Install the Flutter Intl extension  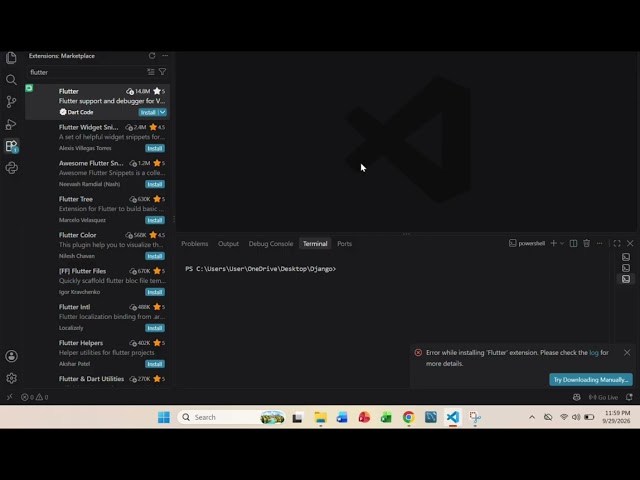pos(155,328)
